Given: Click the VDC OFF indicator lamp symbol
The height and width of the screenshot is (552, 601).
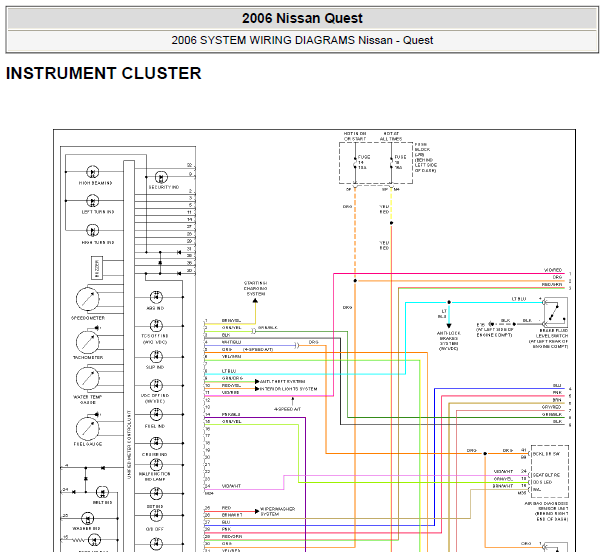Looking at the screenshot, I should tap(156, 385).
